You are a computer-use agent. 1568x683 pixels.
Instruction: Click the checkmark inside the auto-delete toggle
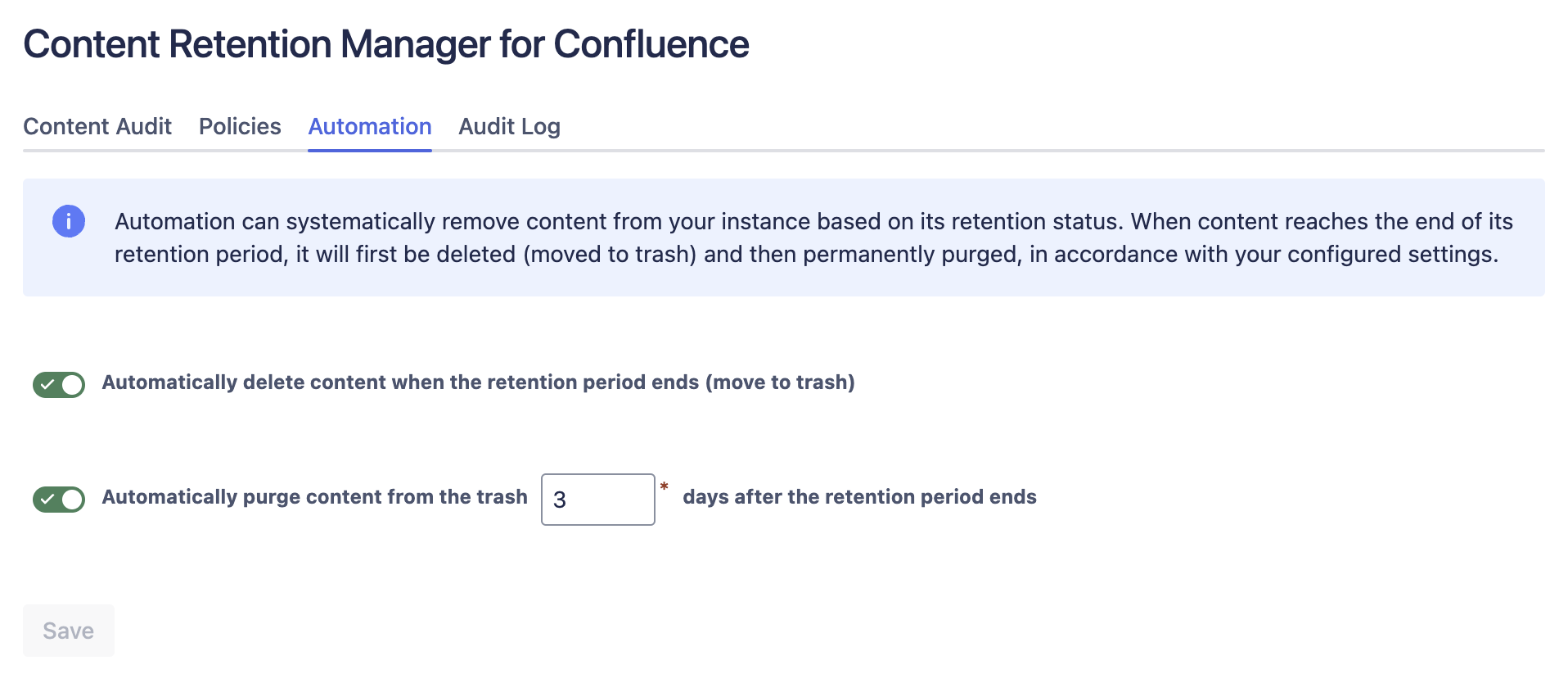[x=47, y=384]
